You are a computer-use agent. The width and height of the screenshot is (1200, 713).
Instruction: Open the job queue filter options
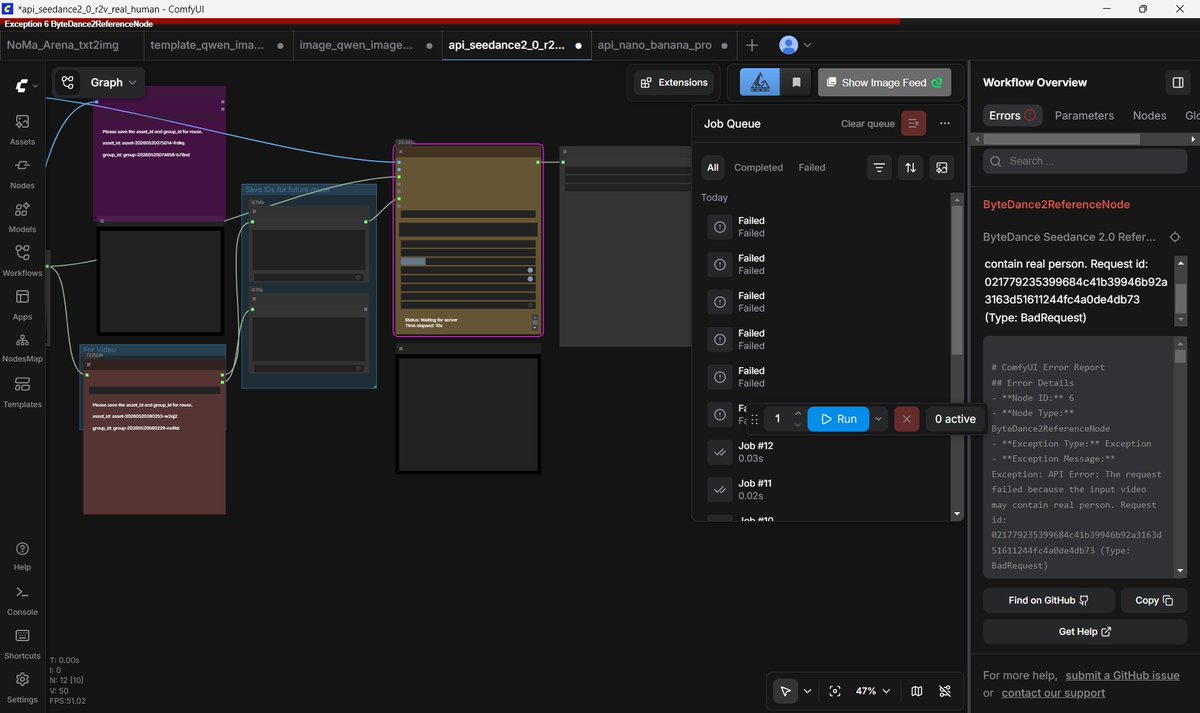(879, 168)
